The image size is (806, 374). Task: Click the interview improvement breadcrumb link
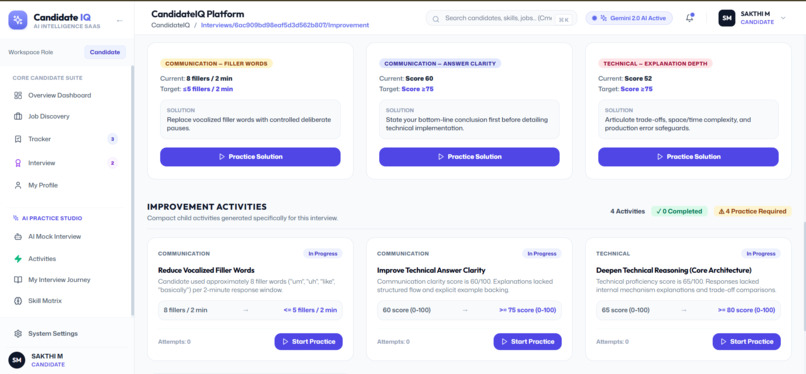click(x=285, y=25)
